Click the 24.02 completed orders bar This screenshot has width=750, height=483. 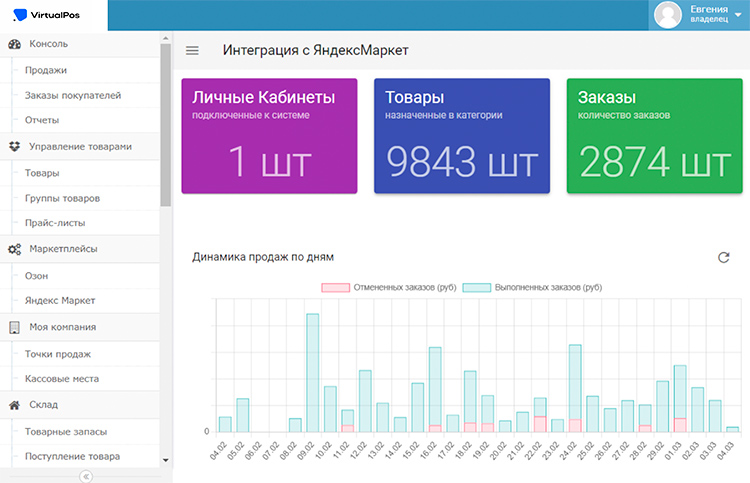coord(575,382)
